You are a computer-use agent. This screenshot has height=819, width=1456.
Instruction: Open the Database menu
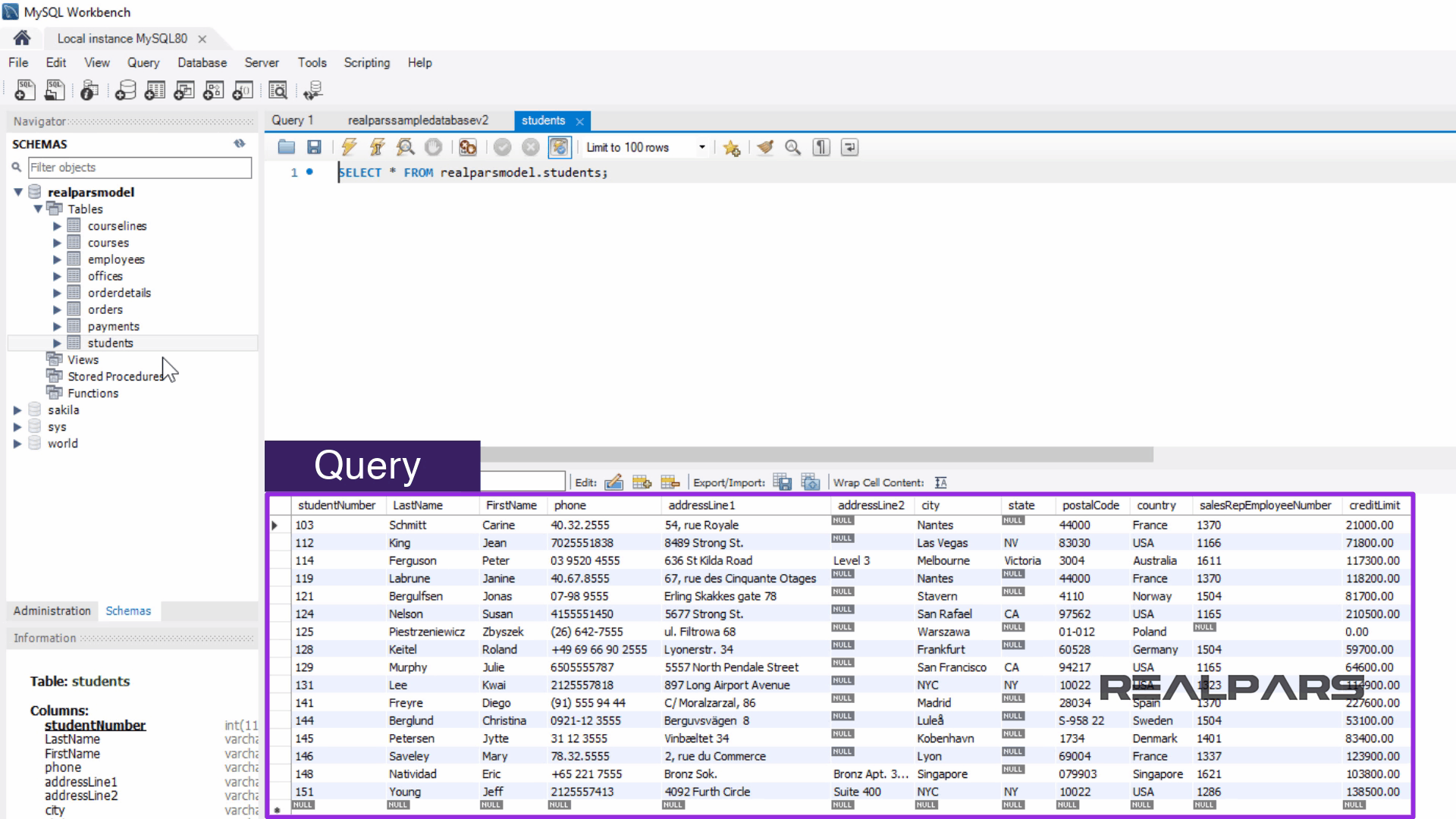tap(202, 63)
